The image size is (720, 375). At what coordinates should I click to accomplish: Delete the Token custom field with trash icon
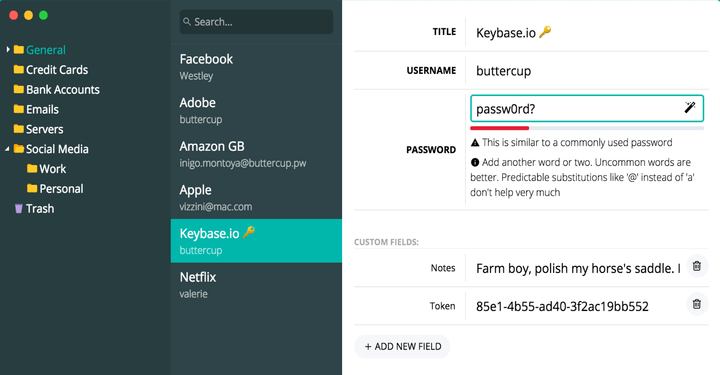click(697, 304)
